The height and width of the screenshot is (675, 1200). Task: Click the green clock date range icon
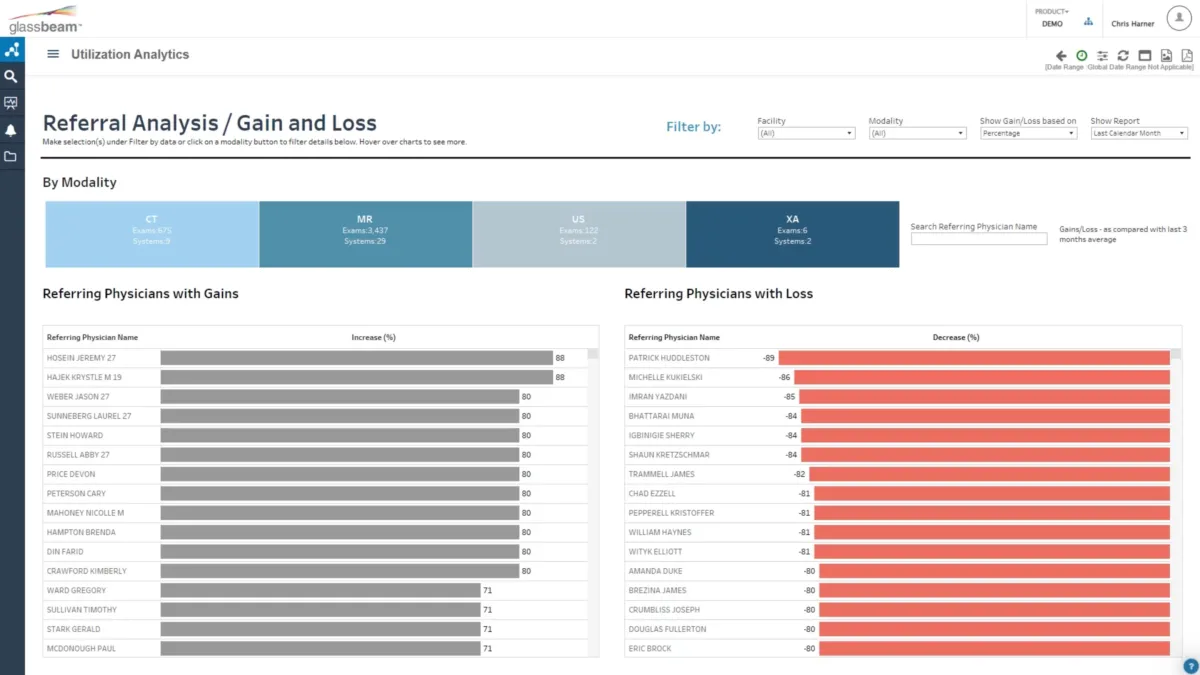1081,56
